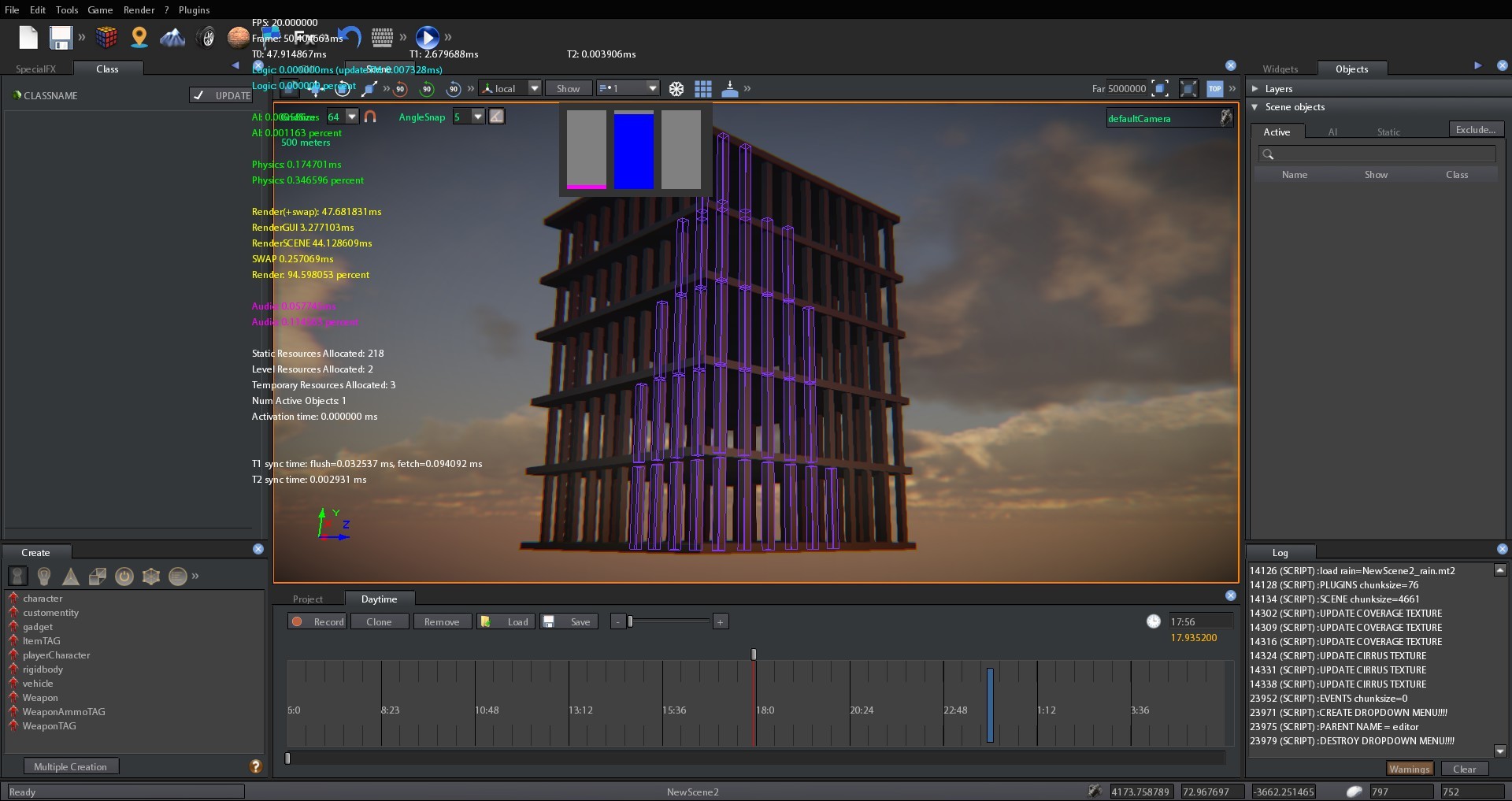The width and height of the screenshot is (1512, 801).
Task: Click the Daytime zoom slider handle
Action: point(630,621)
